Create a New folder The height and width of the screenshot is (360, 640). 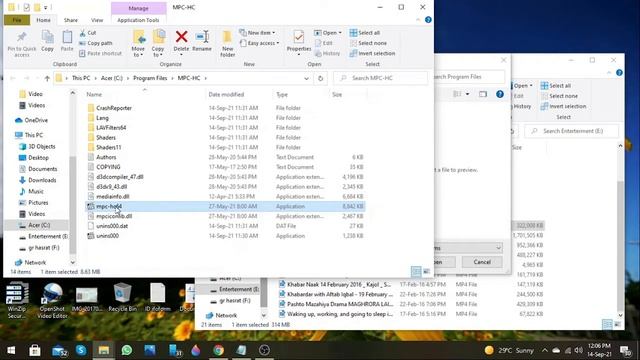227,43
